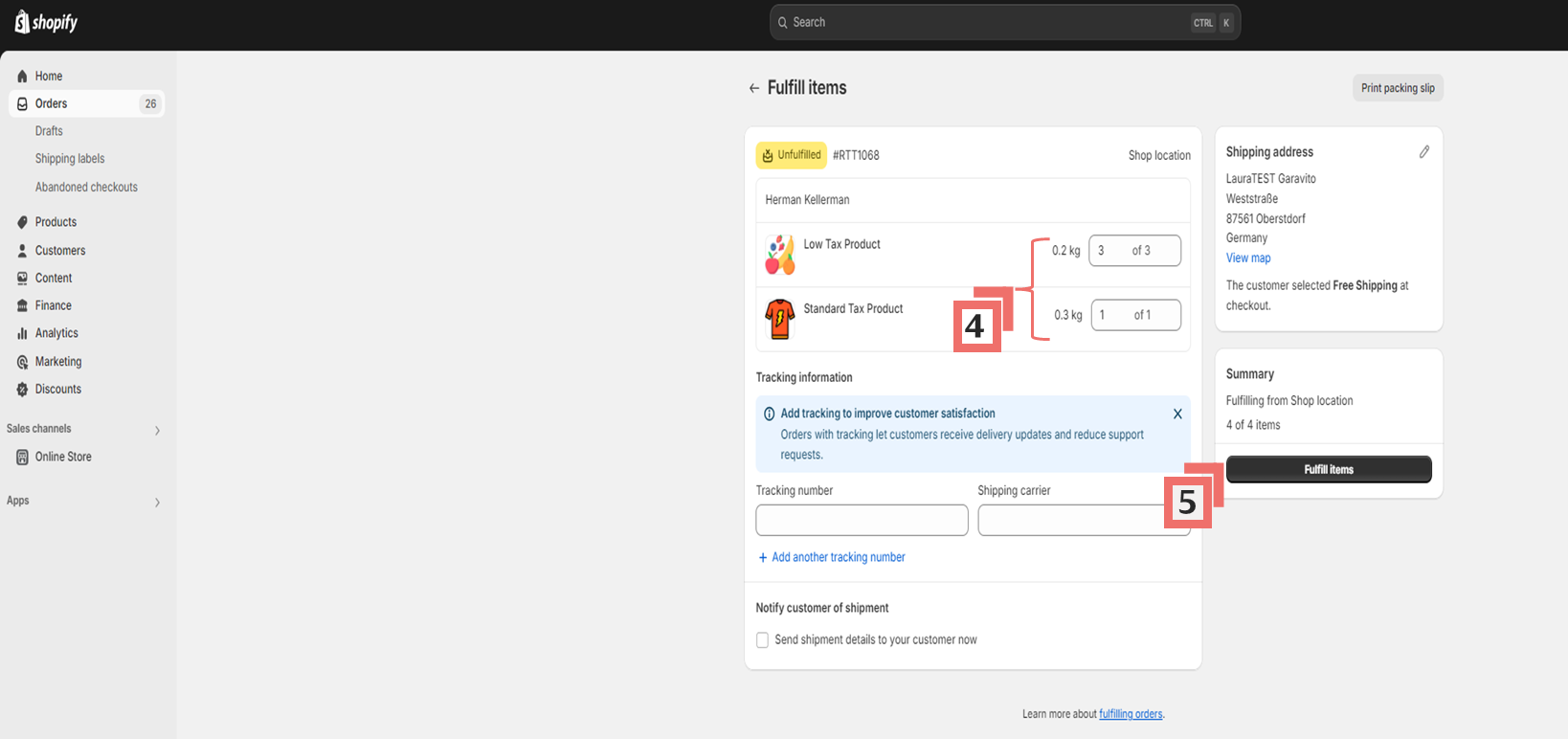Click the Shopify logo
The height and width of the screenshot is (739, 1568).
(46, 22)
